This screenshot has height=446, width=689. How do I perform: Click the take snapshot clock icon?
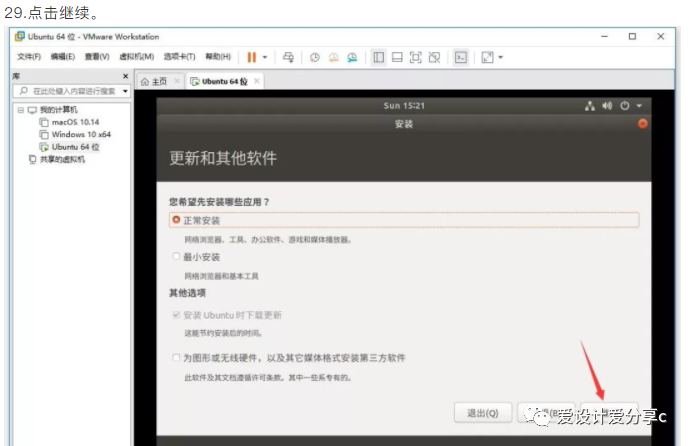coord(315,57)
